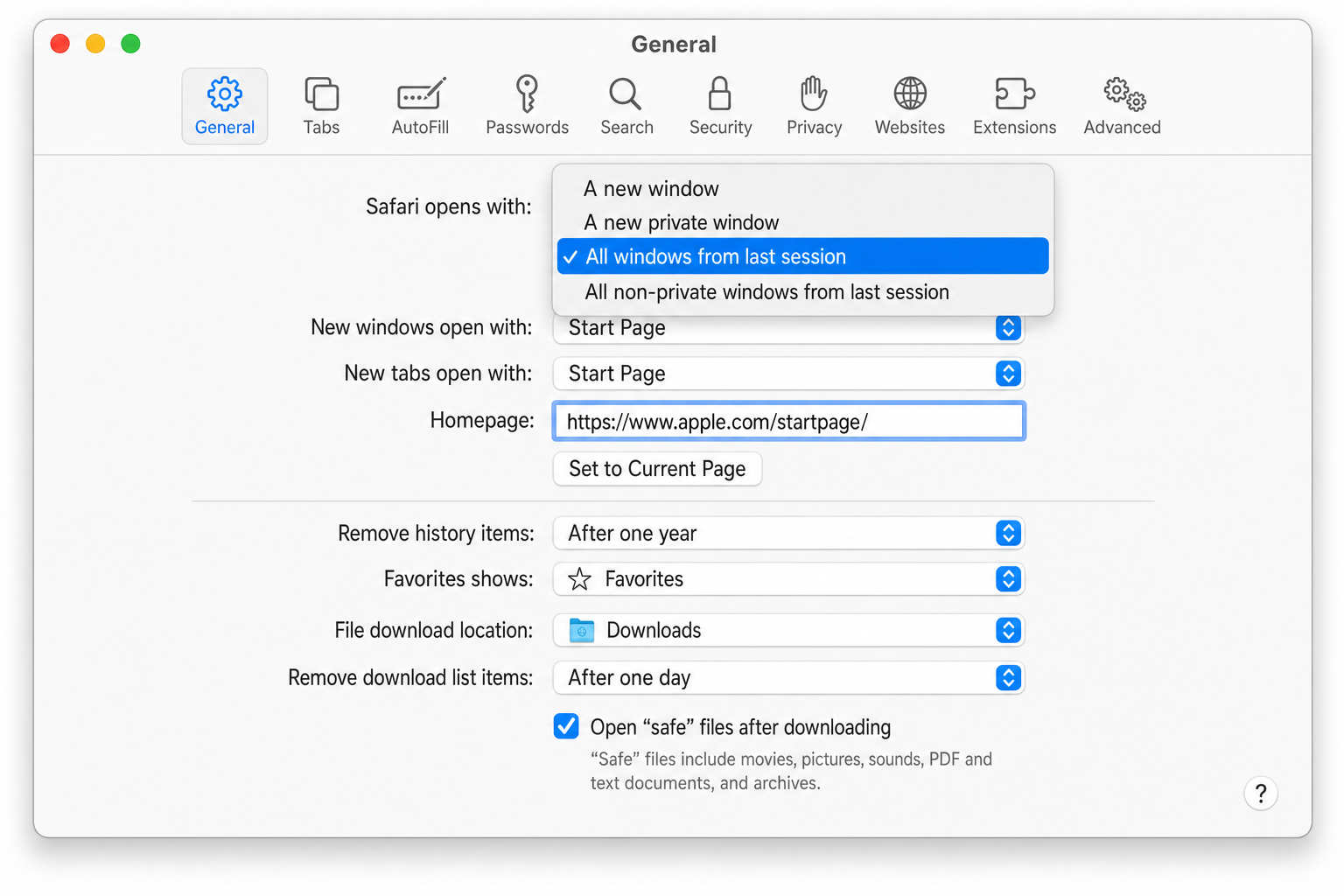Expand 'Remove download list items' dropdown
The height and width of the screenshot is (896, 1344).
788,678
